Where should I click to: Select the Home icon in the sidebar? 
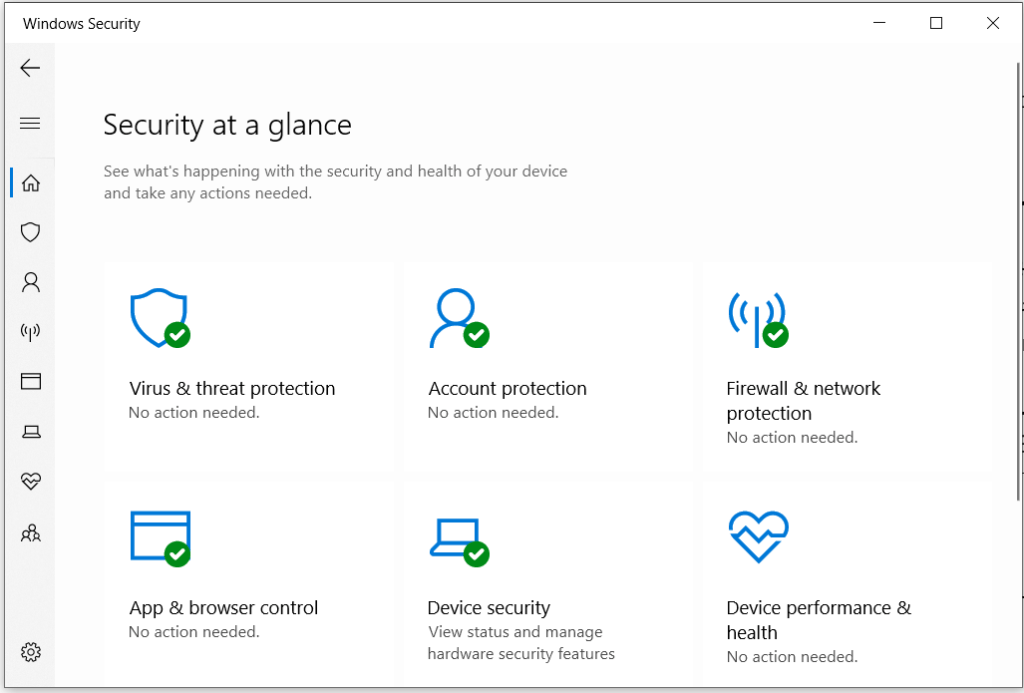[30, 183]
